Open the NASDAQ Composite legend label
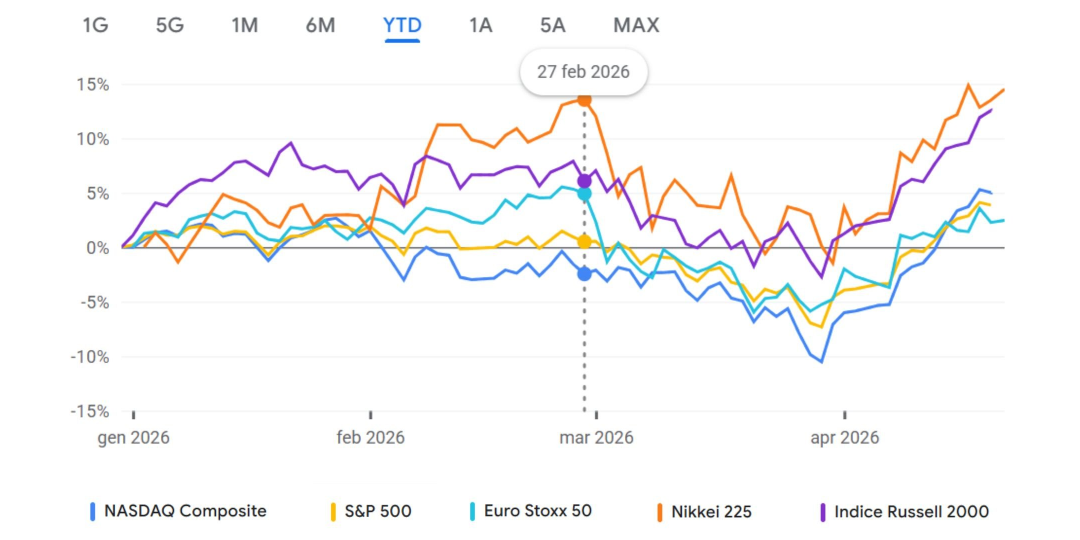Viewport: 1080px width, 540px height. [185, 511]
